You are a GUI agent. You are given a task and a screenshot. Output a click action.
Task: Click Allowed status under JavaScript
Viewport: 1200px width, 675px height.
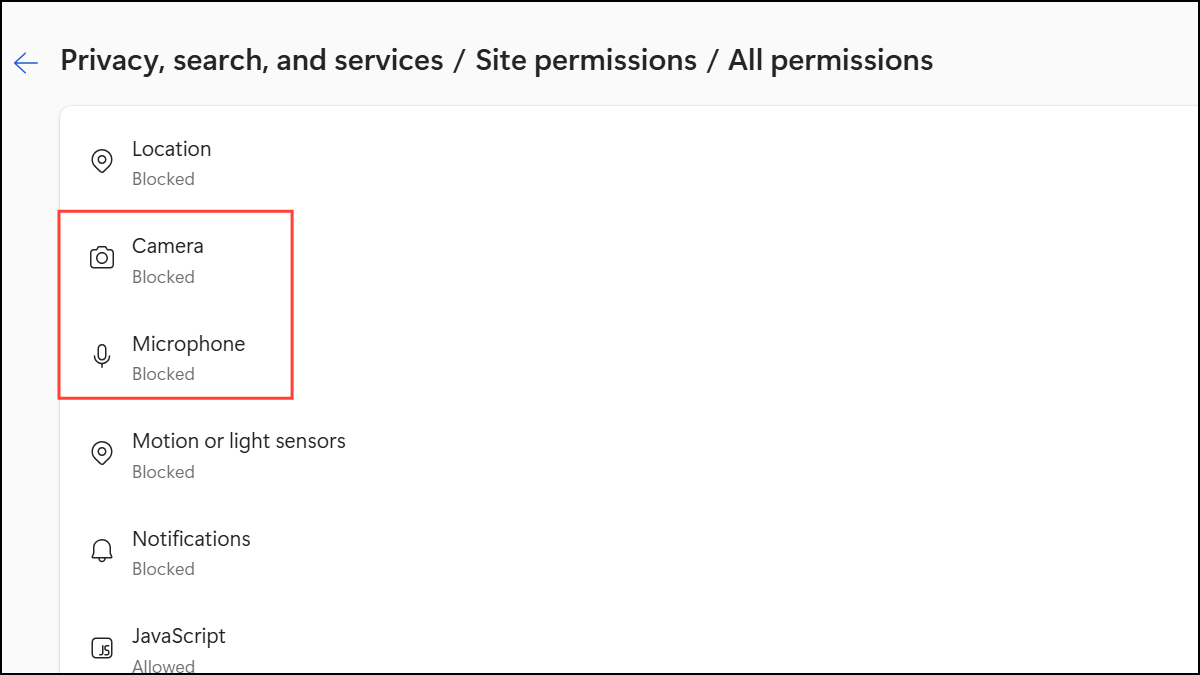coord(163,666)
